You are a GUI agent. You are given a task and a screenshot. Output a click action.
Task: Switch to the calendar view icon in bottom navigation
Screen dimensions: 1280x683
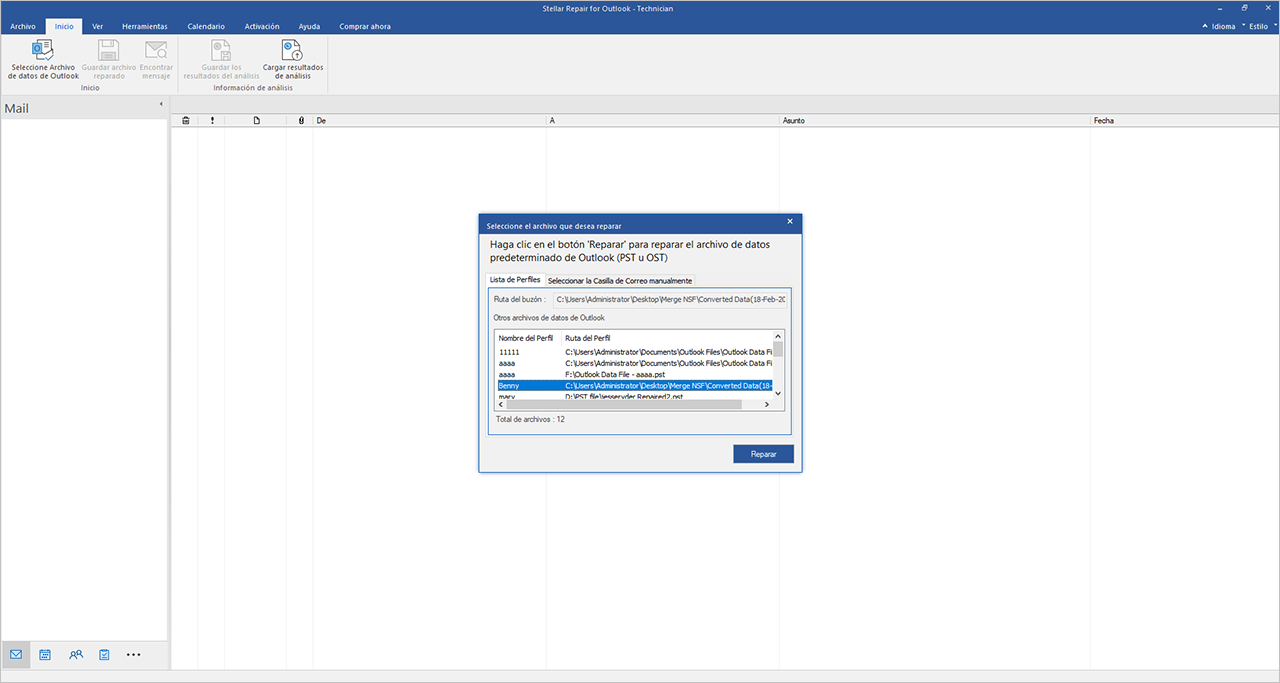point(45,655)
